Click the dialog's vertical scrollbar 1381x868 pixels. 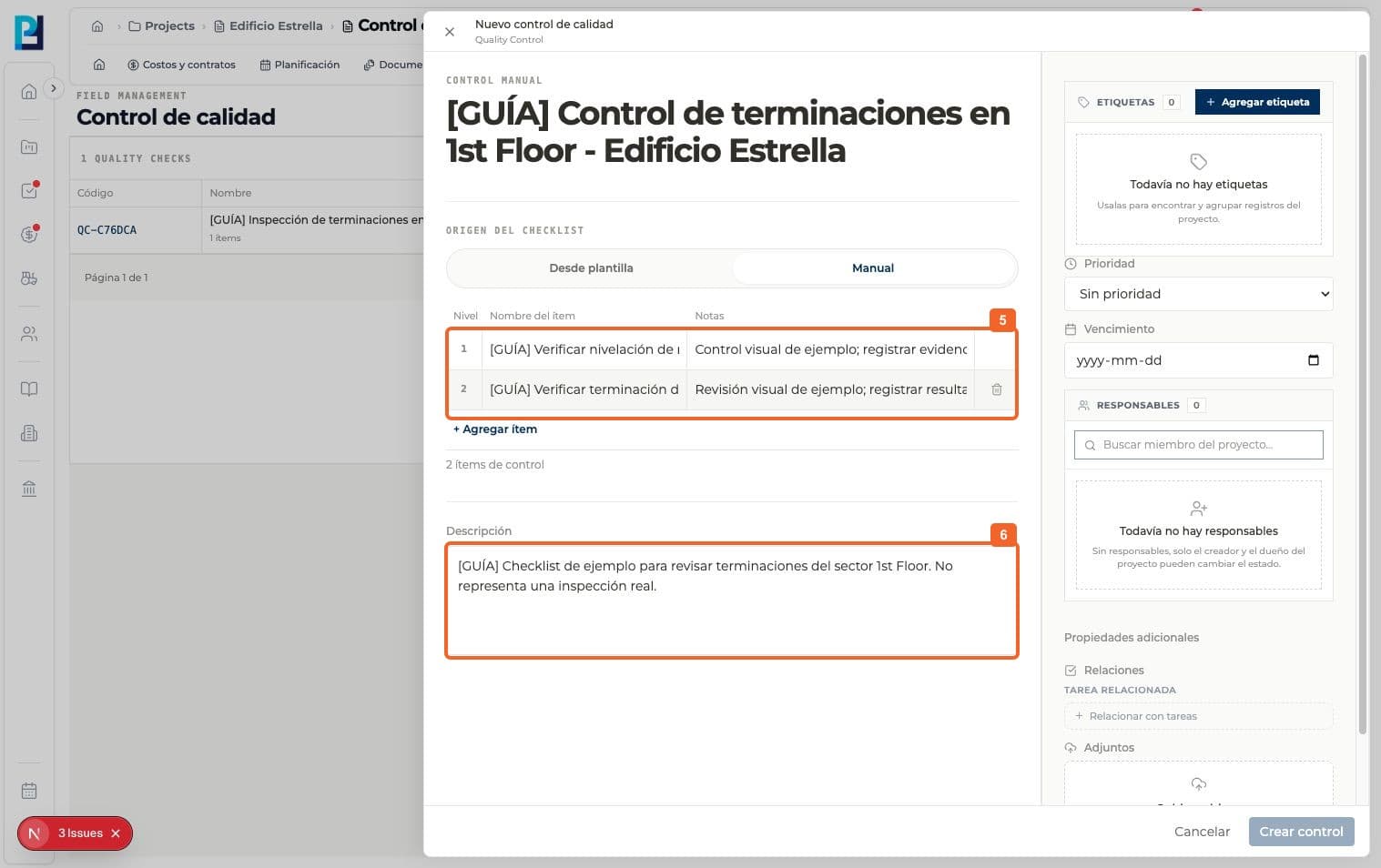tap(1363, 394)
